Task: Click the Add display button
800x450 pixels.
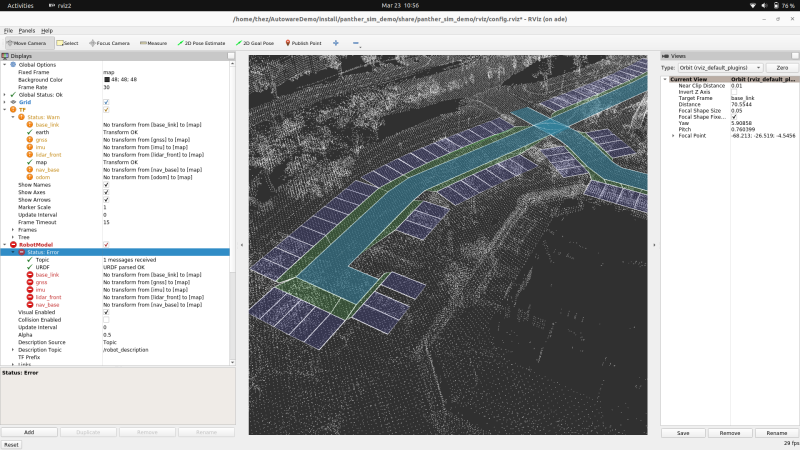Action: click(28, 432)
